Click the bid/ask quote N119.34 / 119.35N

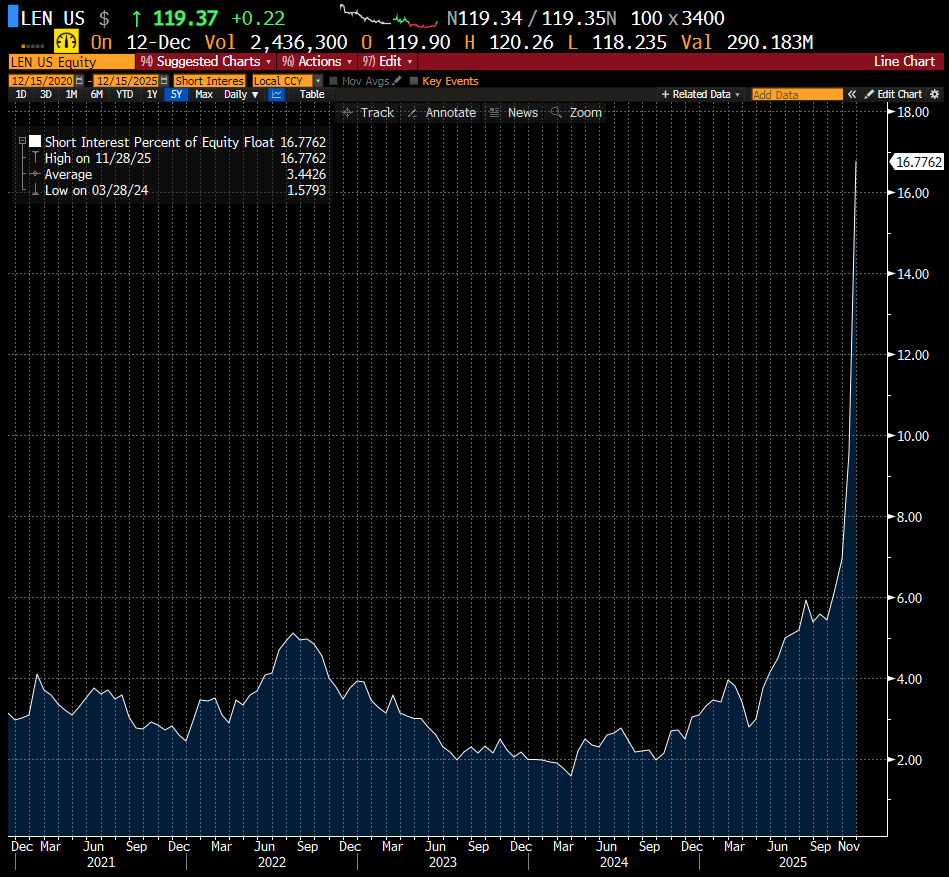click(531, 18)
